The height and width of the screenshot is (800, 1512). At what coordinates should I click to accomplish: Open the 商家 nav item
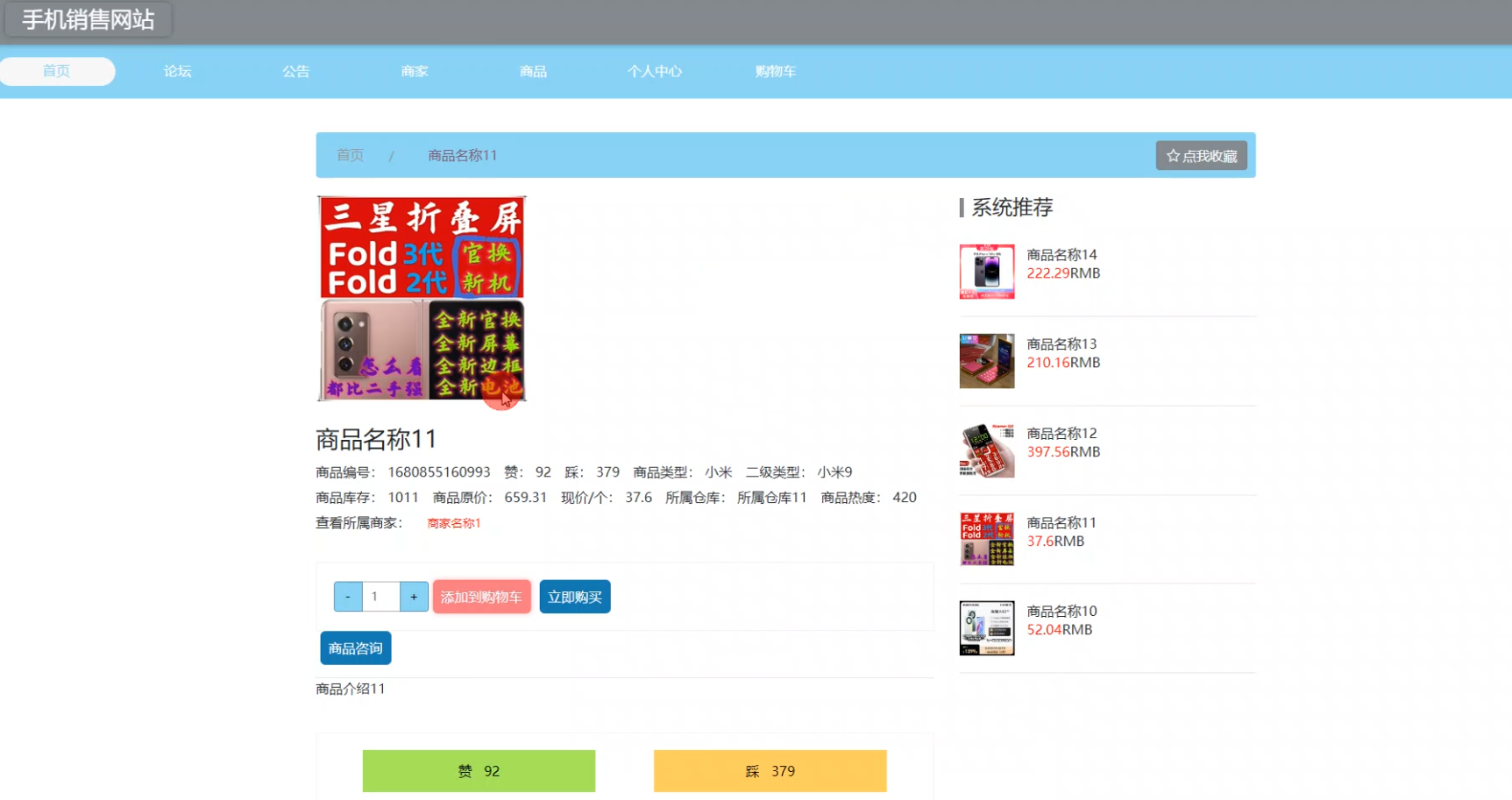tap(415, 71)
